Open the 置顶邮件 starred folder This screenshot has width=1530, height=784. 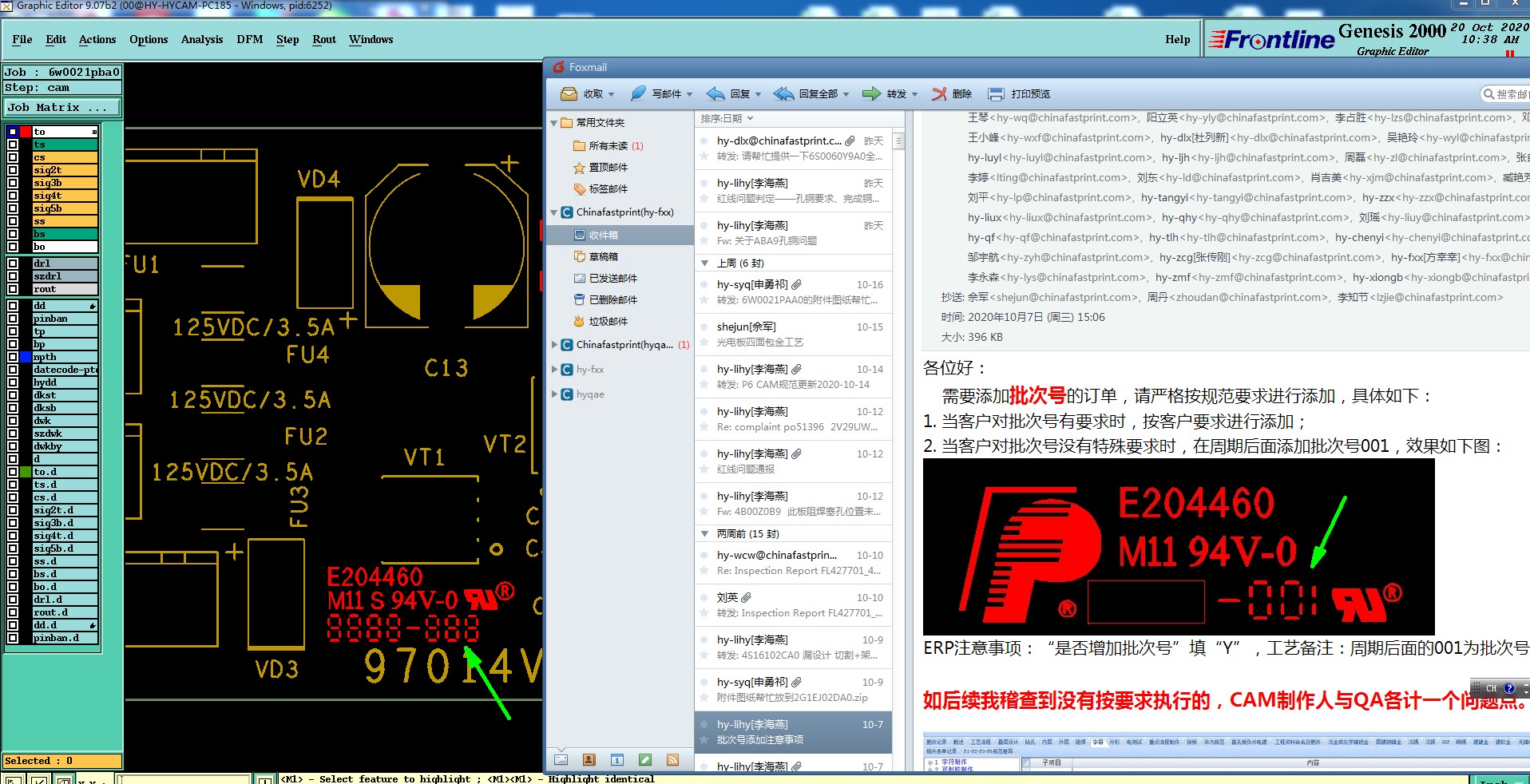[x=601, y=167]
